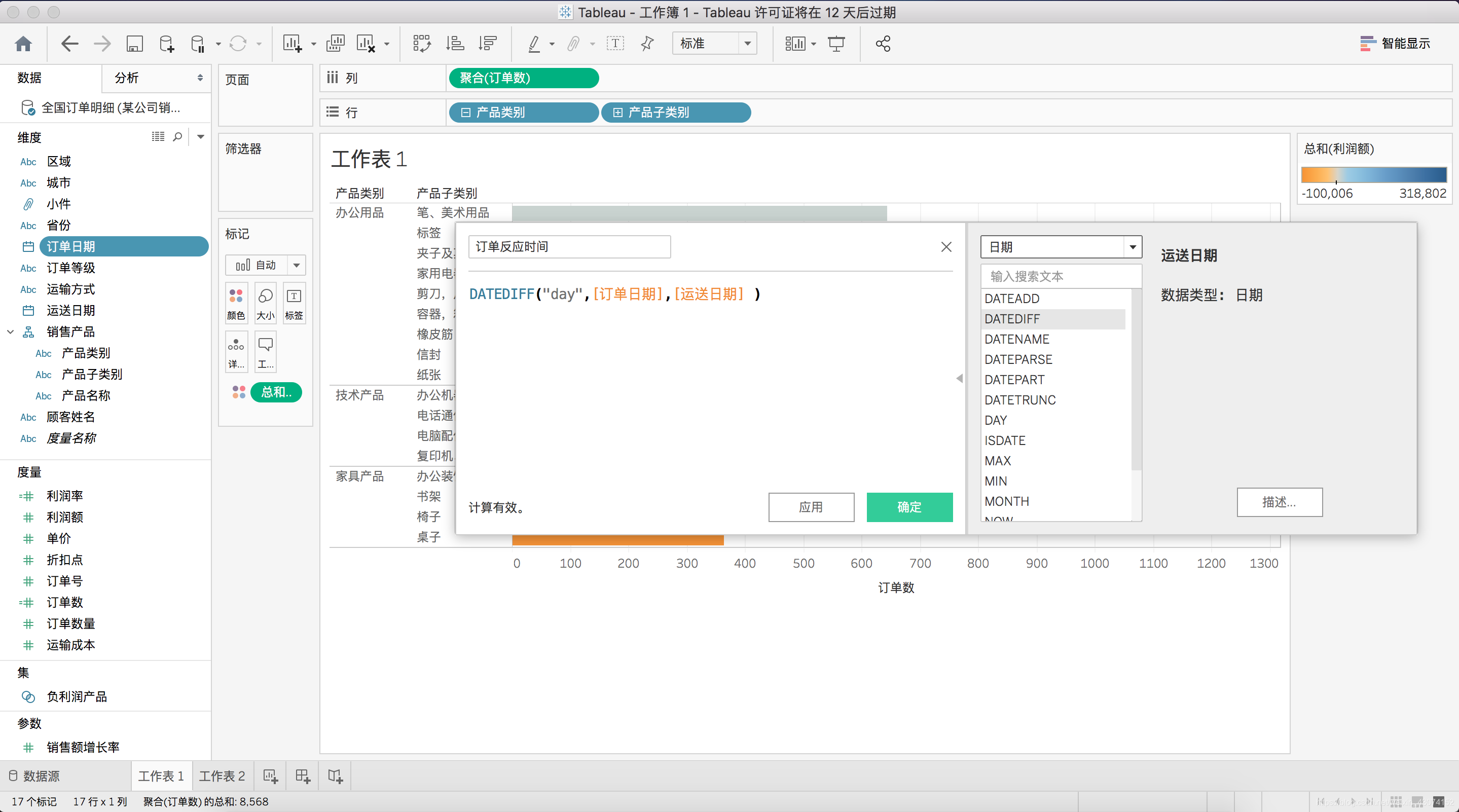Click the pause auto updates cylinder icon
Screen dimensions: 1459x812
197,44
